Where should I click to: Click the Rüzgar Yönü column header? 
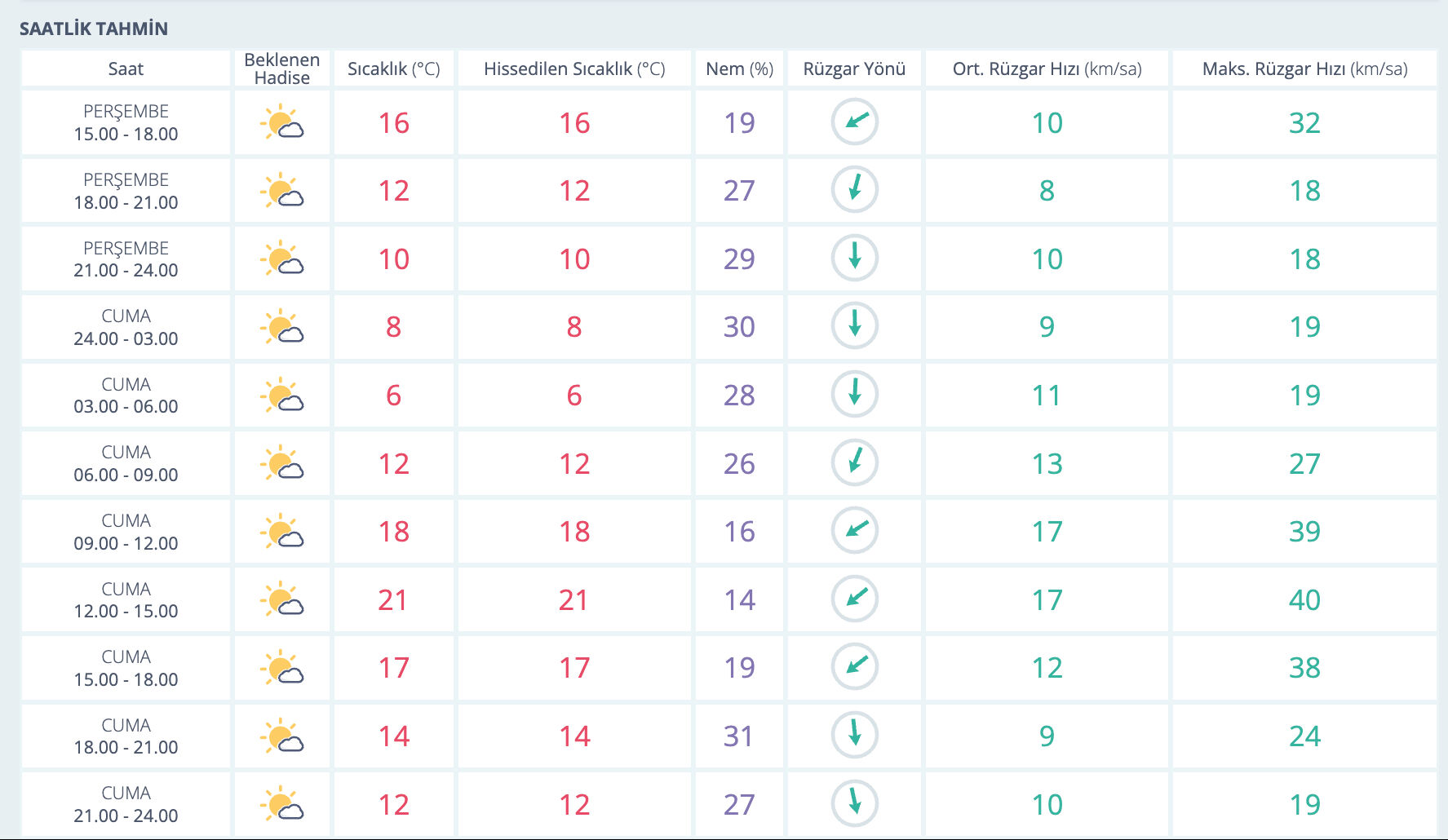pyautogui.click(x=854, y=69)
